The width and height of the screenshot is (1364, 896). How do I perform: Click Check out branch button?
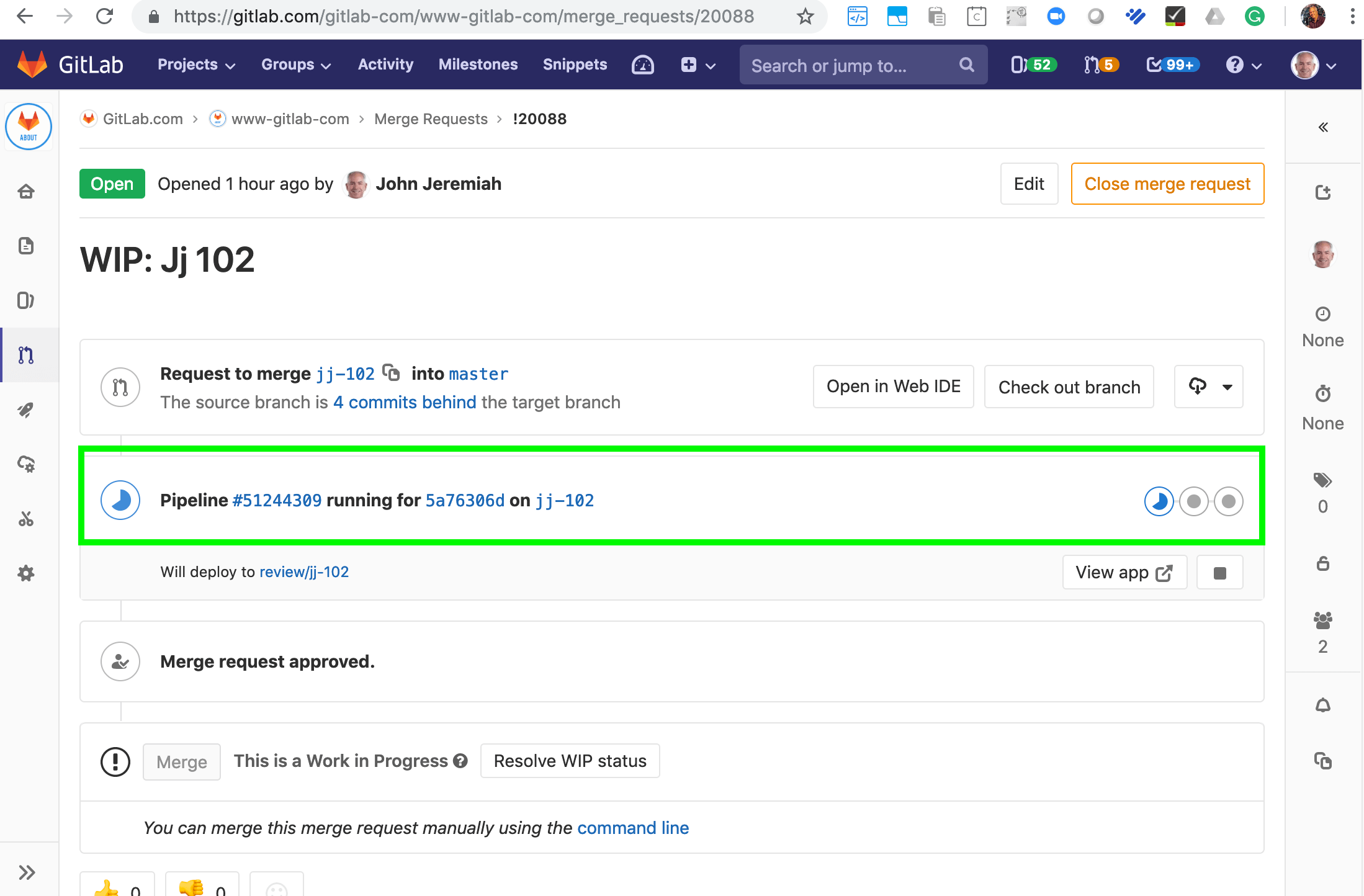click(x=1069, y=387)
